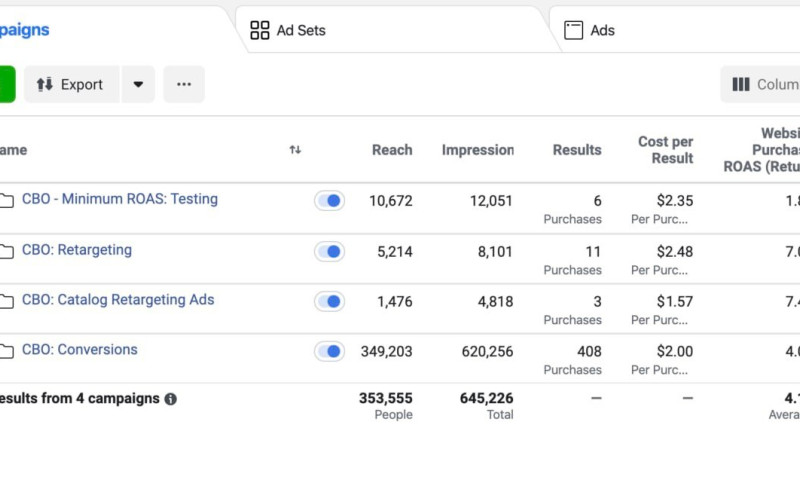Click folder icon beside CBO: Conversions
The height and width of the screenshot is (480, 800).
coord(7,351)
